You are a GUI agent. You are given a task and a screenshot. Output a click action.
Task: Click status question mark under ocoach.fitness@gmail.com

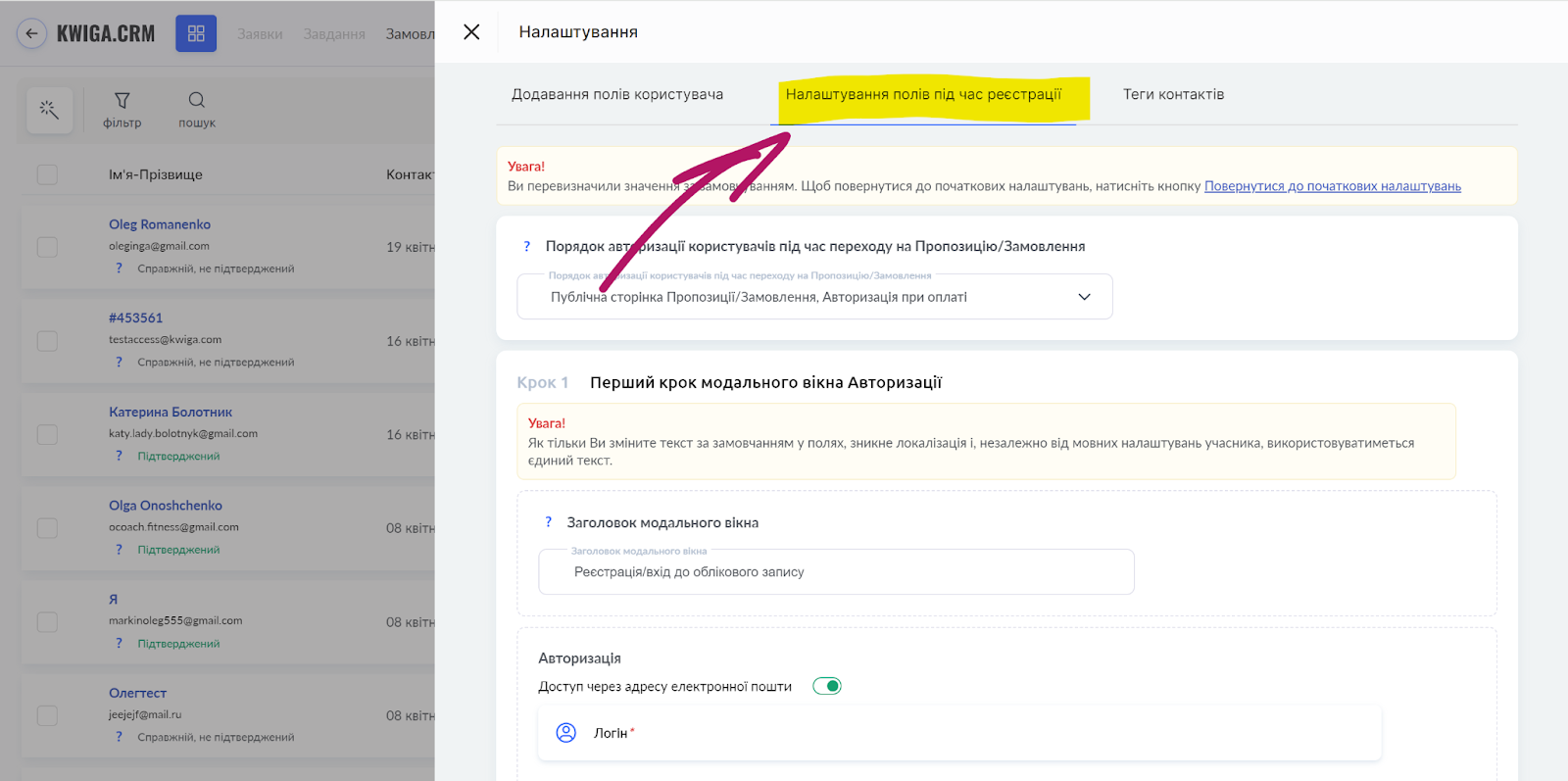(x=120, y=550)
